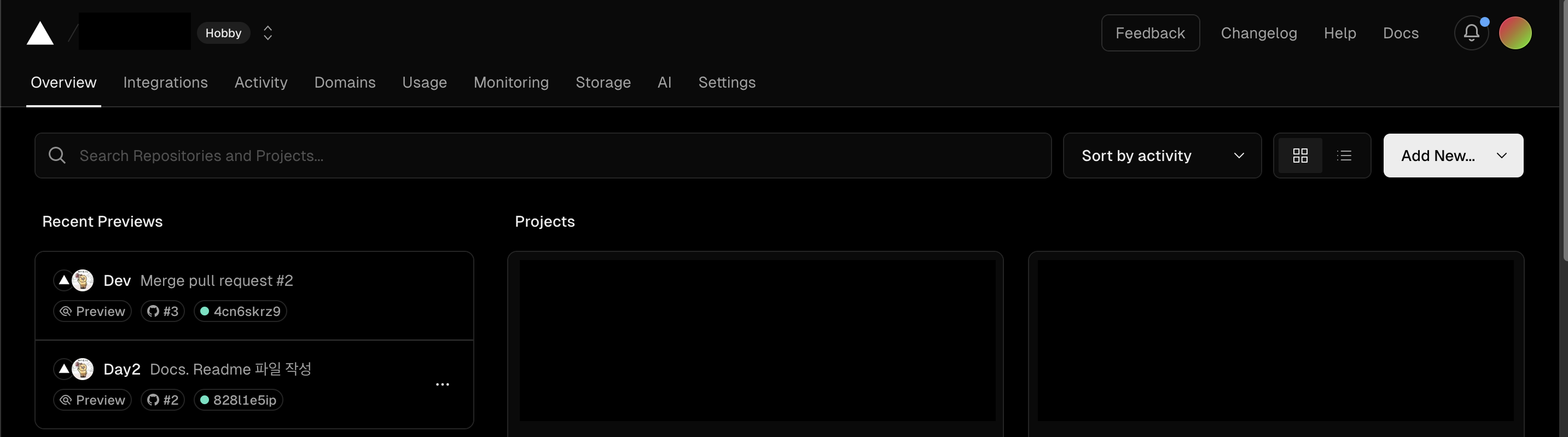Click the Vercel triangle logo

(x=40, y=33)
